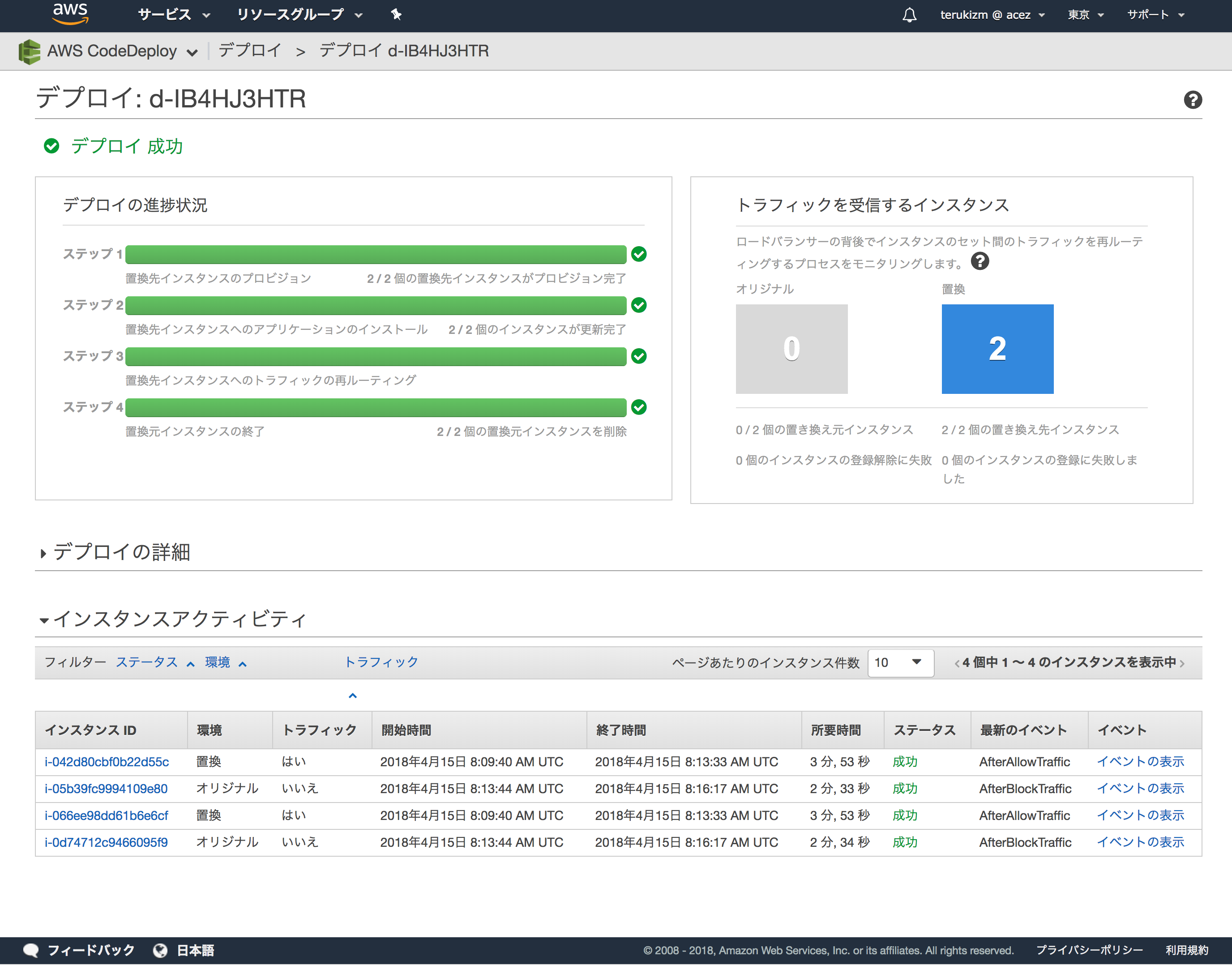Click the Step 1 progress bar
This screenshot has height=965, width=1232.
tap(376, 254)
